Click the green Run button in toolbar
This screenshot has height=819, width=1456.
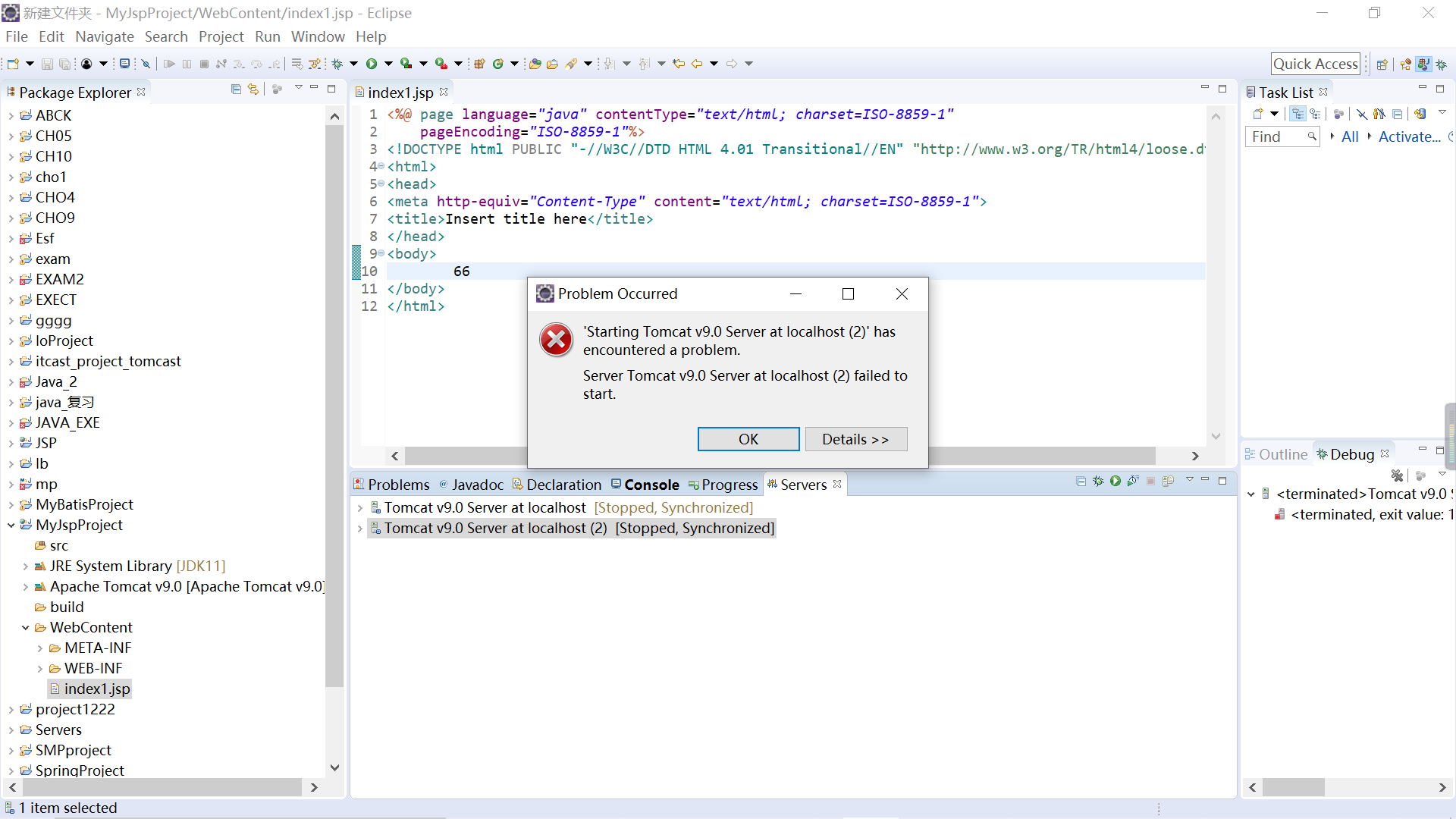pos(372,64)
